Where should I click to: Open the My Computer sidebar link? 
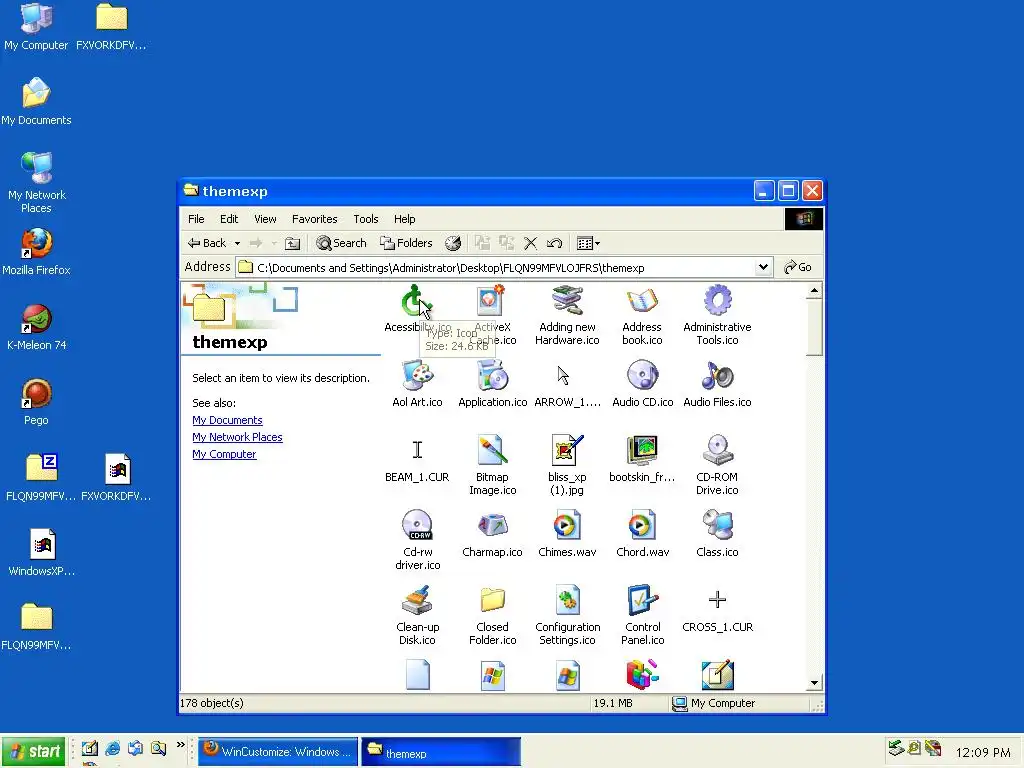(x=224, y=454)
